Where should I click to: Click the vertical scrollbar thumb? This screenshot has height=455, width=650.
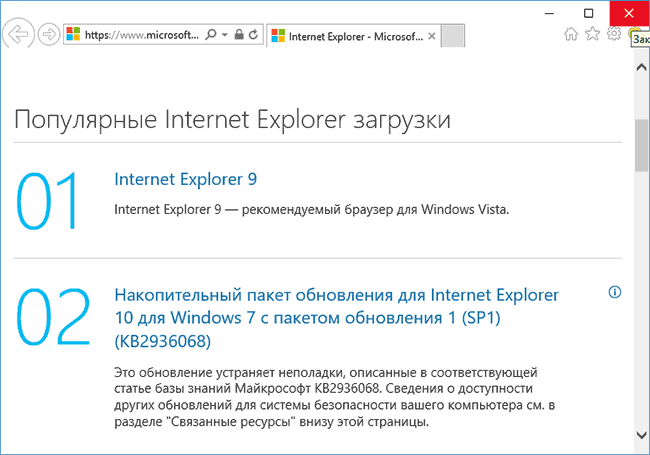(641, 147)
